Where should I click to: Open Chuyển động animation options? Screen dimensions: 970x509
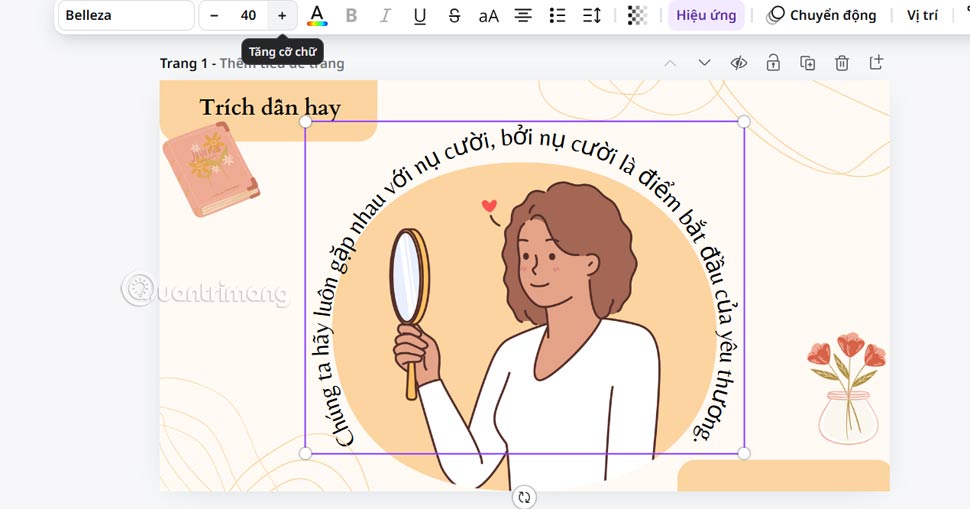click(x=822, y=15)
